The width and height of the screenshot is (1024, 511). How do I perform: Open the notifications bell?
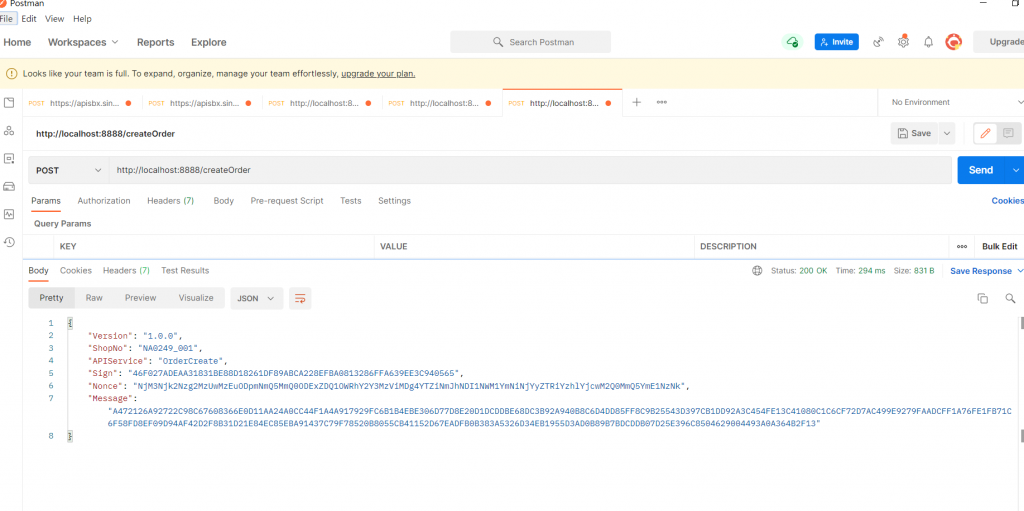click(928, 42)
